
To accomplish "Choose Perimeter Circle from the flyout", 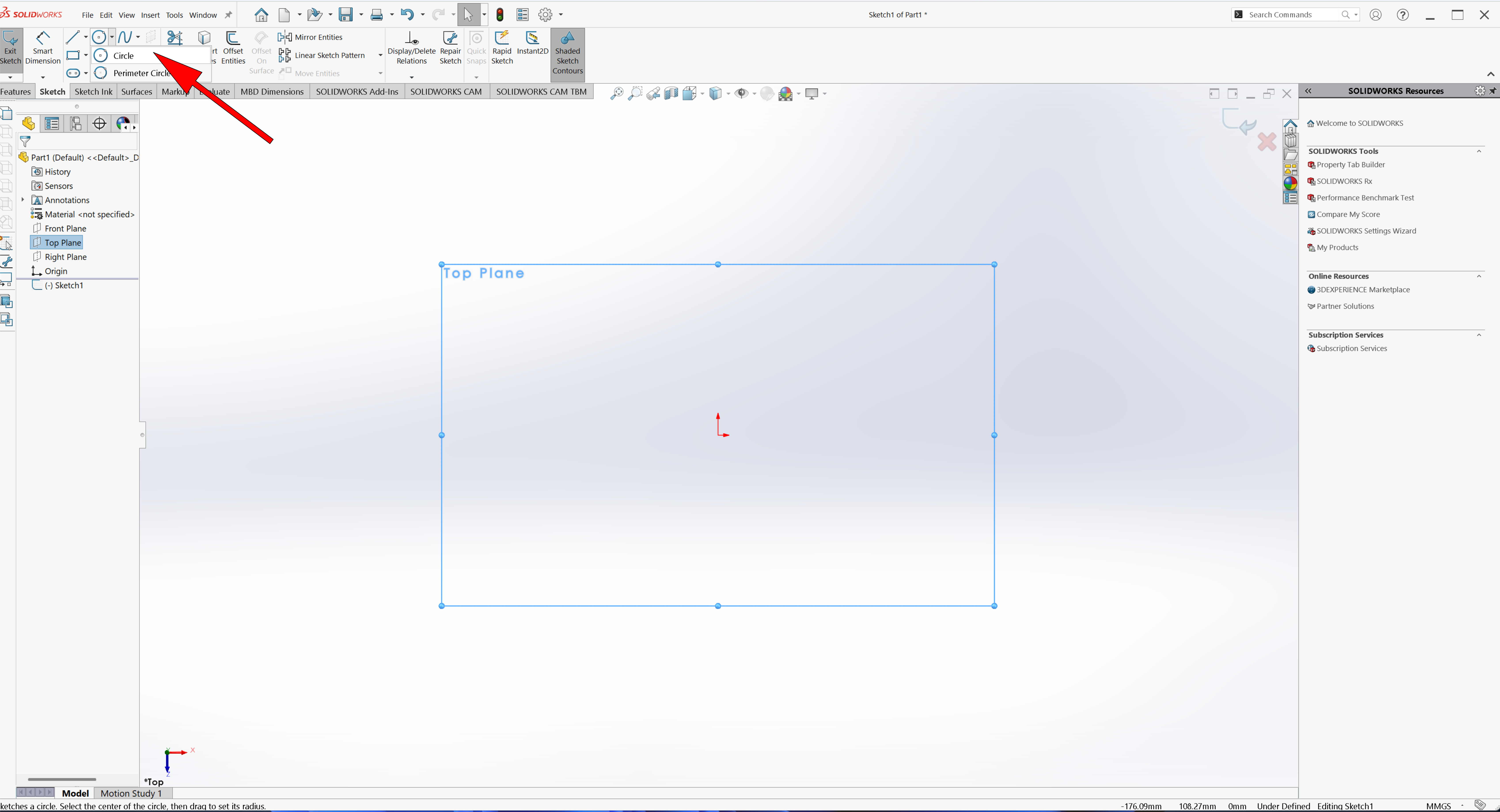I will coord(140,73).
